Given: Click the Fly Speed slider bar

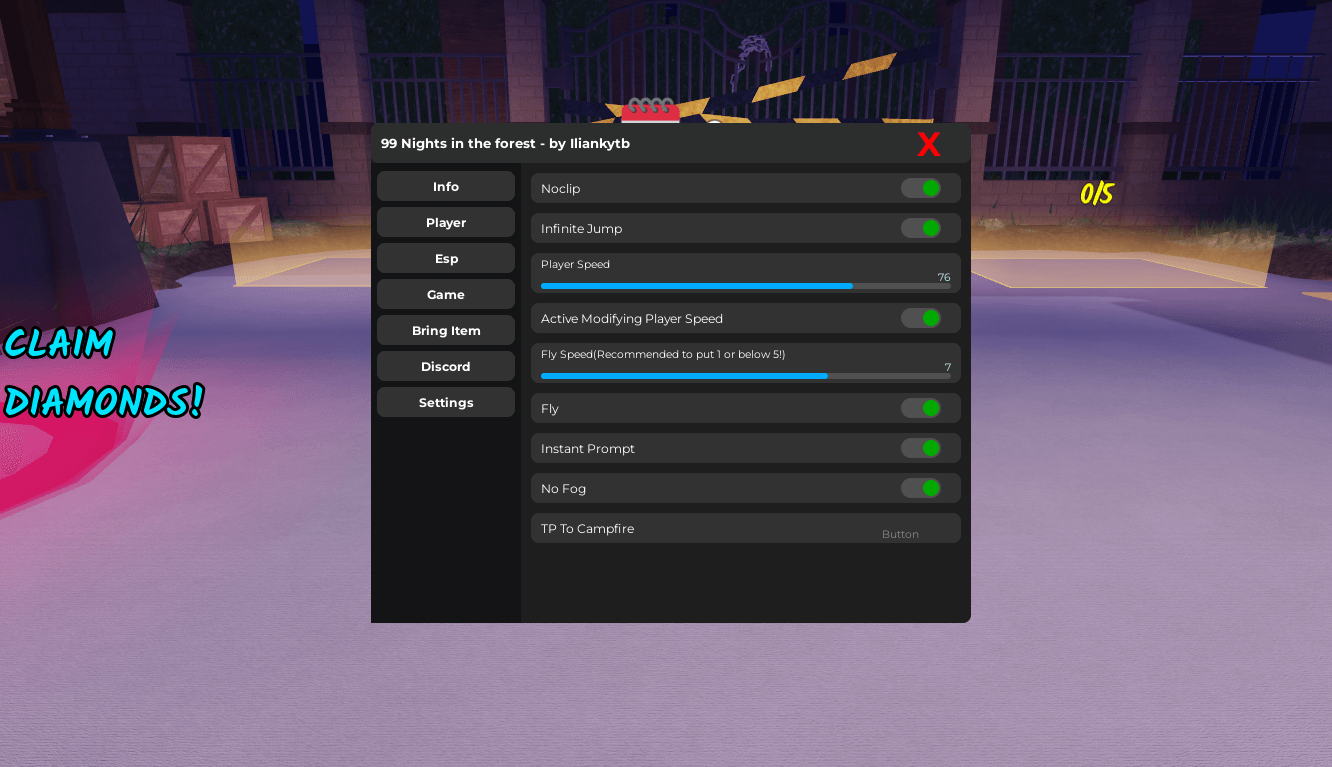Looking at the screenshot, I should tap(746, 376).
